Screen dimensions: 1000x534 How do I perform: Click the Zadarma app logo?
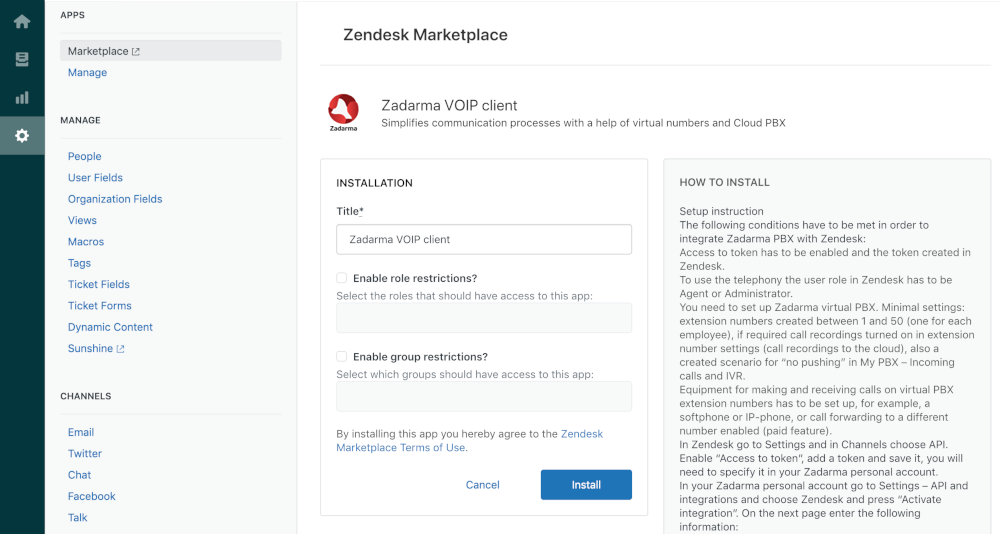[x=343, y=113]
